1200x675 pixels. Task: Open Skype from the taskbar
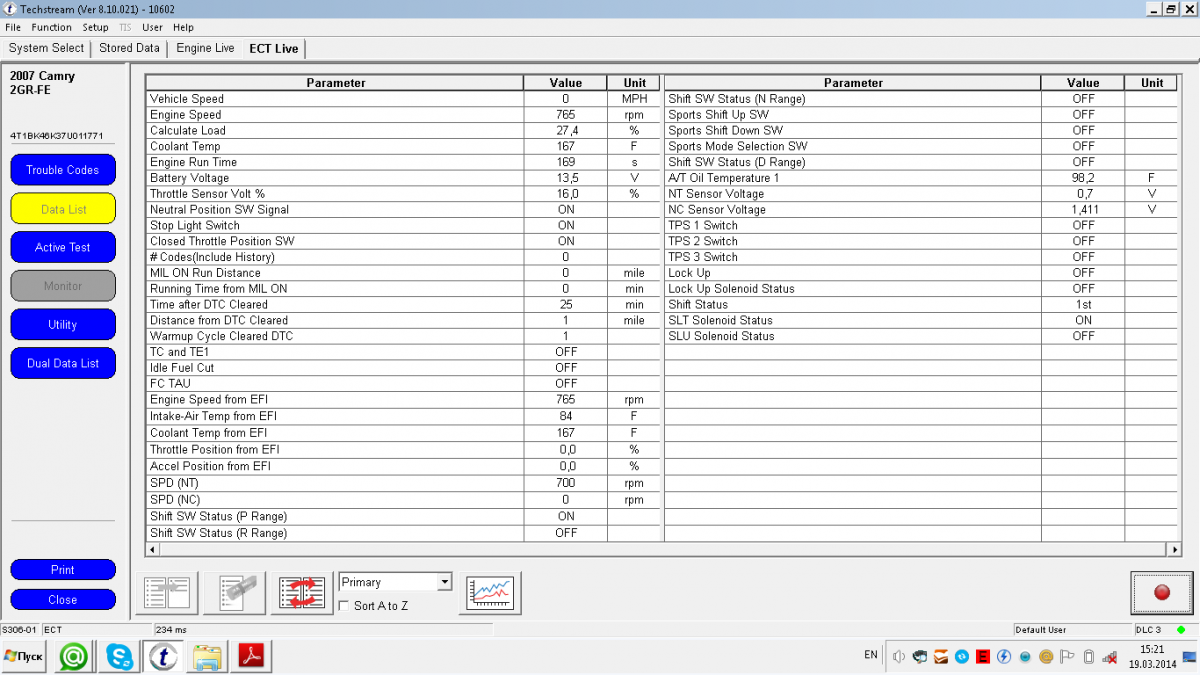point(119,657)
